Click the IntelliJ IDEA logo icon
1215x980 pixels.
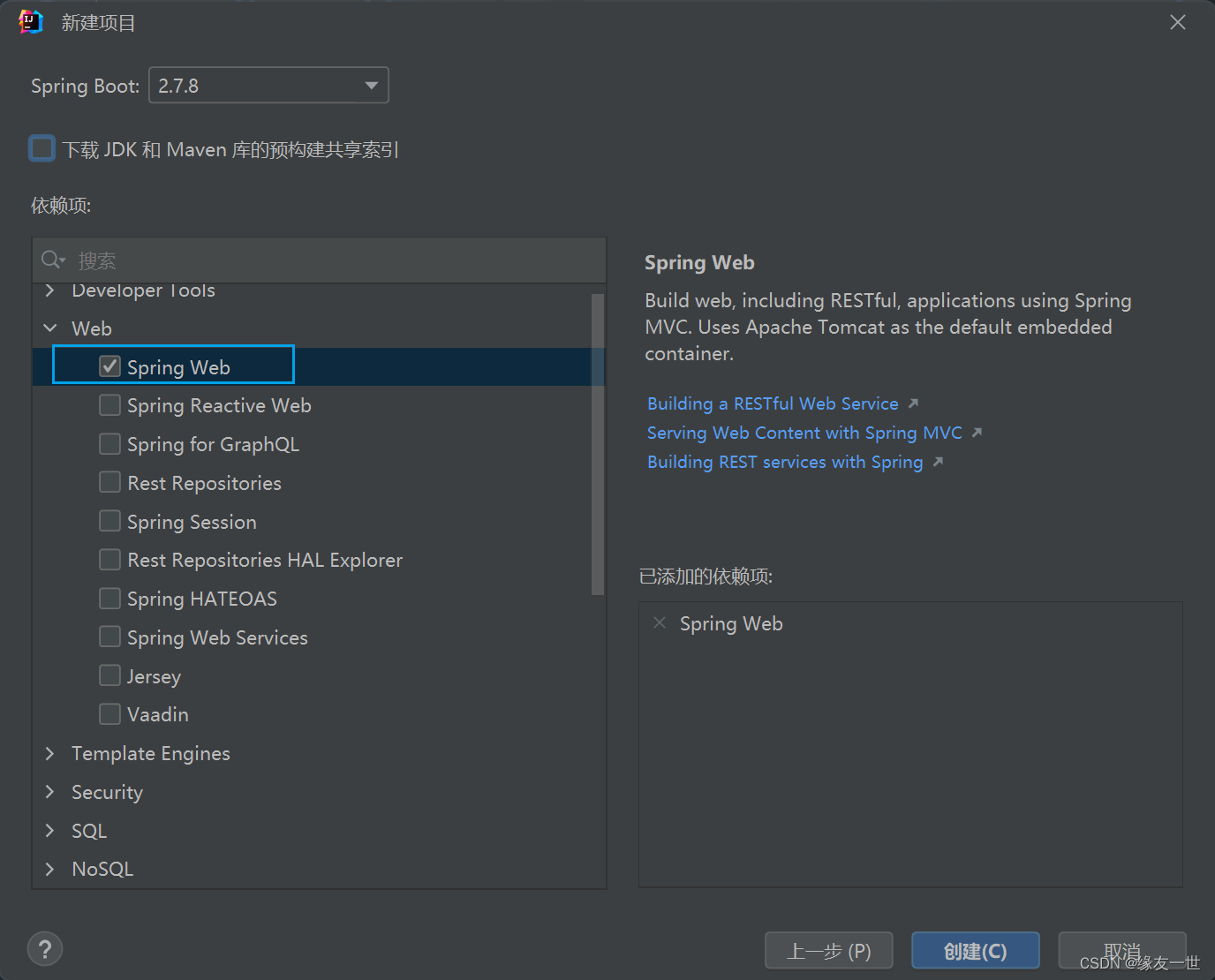(x=31, y=22)
